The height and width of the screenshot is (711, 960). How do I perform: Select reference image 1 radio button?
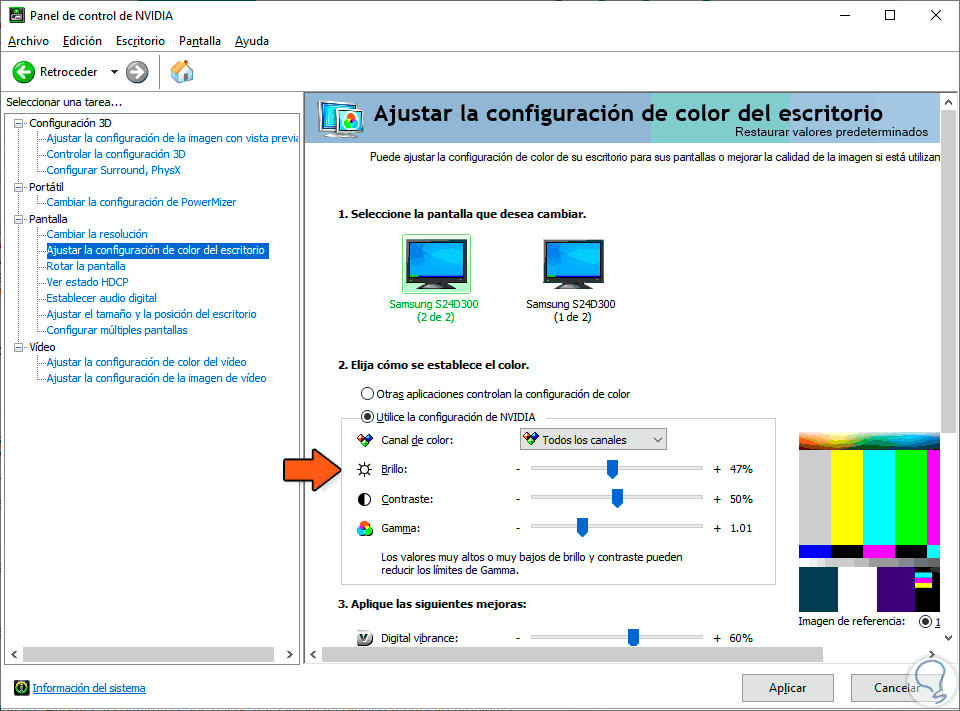925,622
